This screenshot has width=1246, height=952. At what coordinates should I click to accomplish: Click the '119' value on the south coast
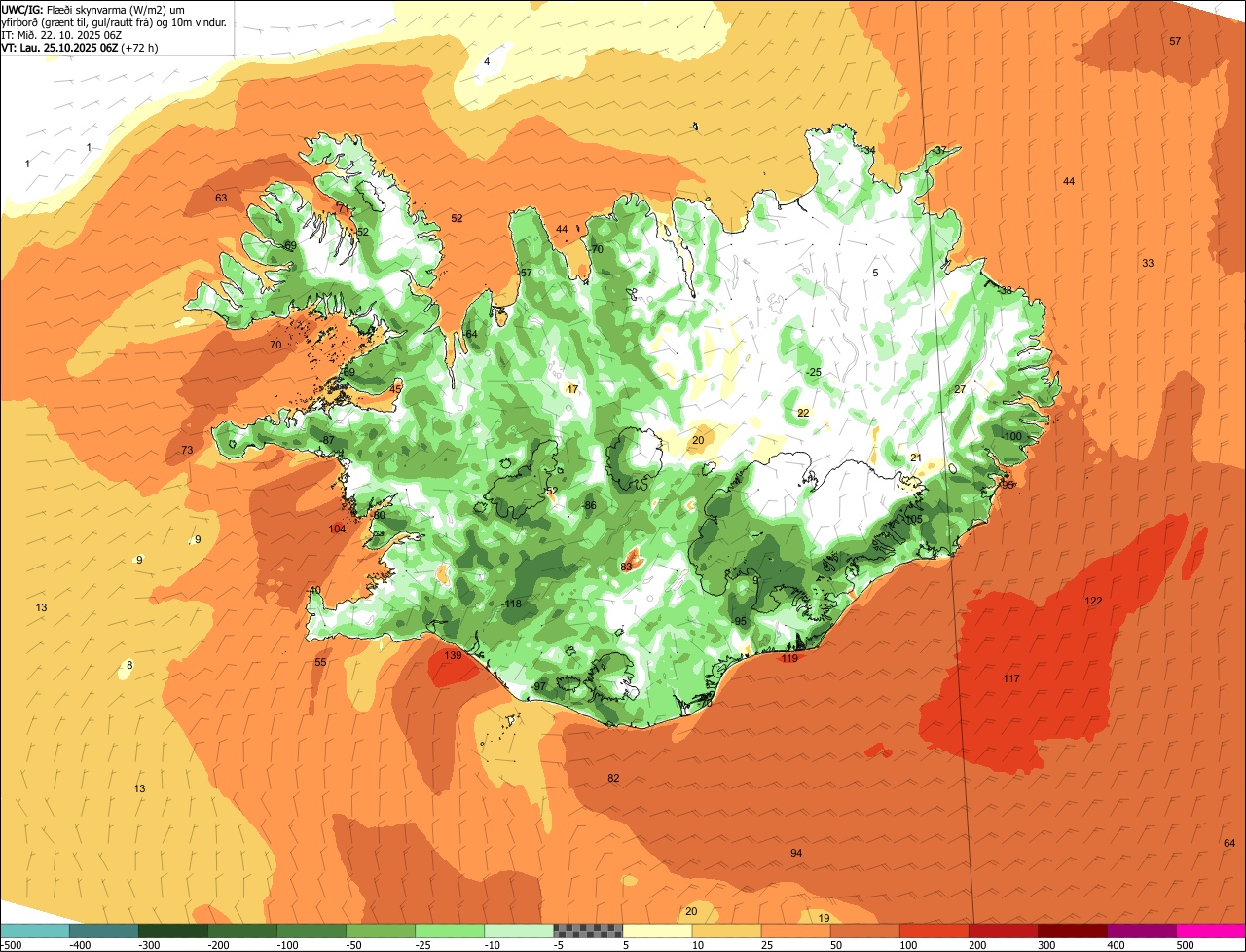point(789,659)
